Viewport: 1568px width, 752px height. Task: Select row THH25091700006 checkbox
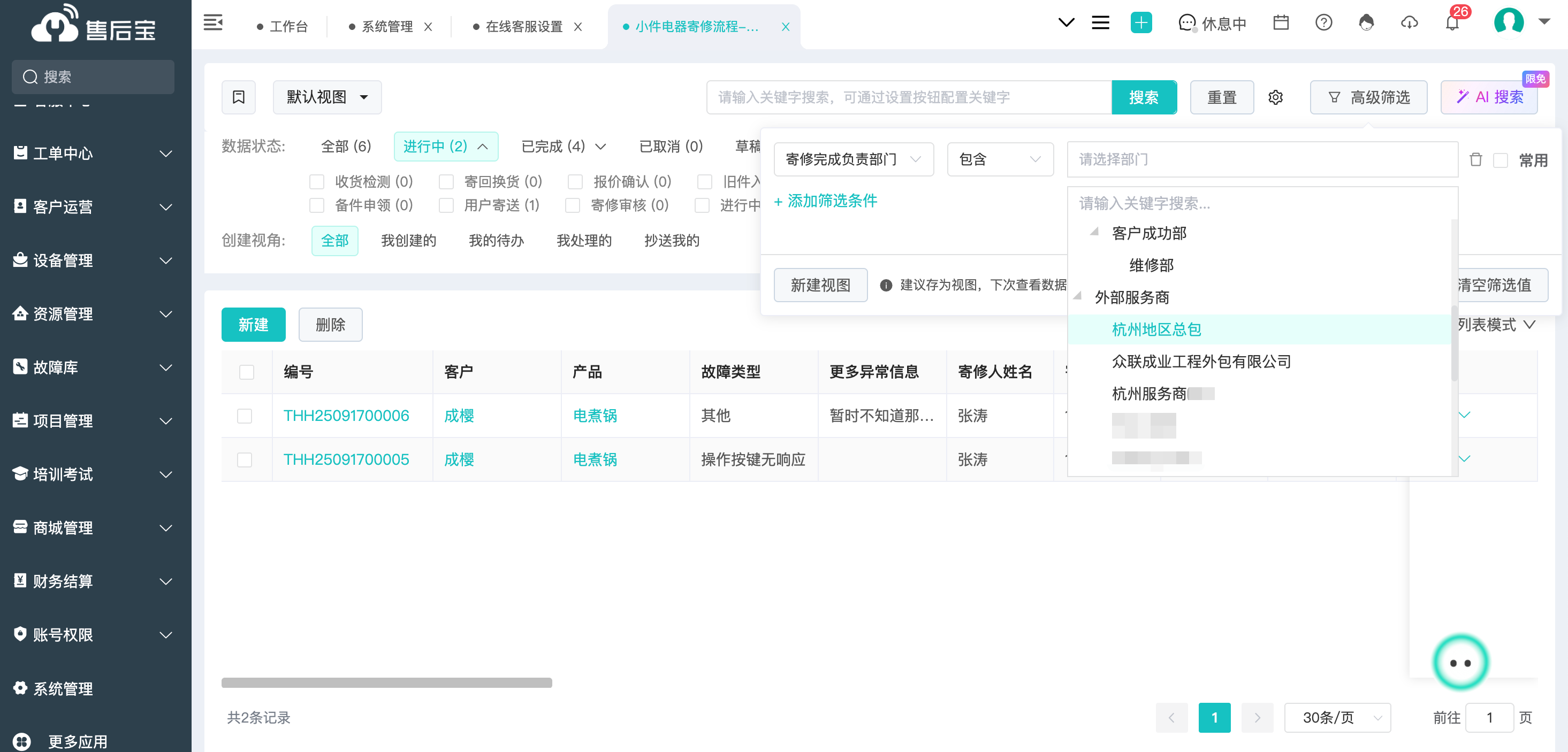coord(245,416)
